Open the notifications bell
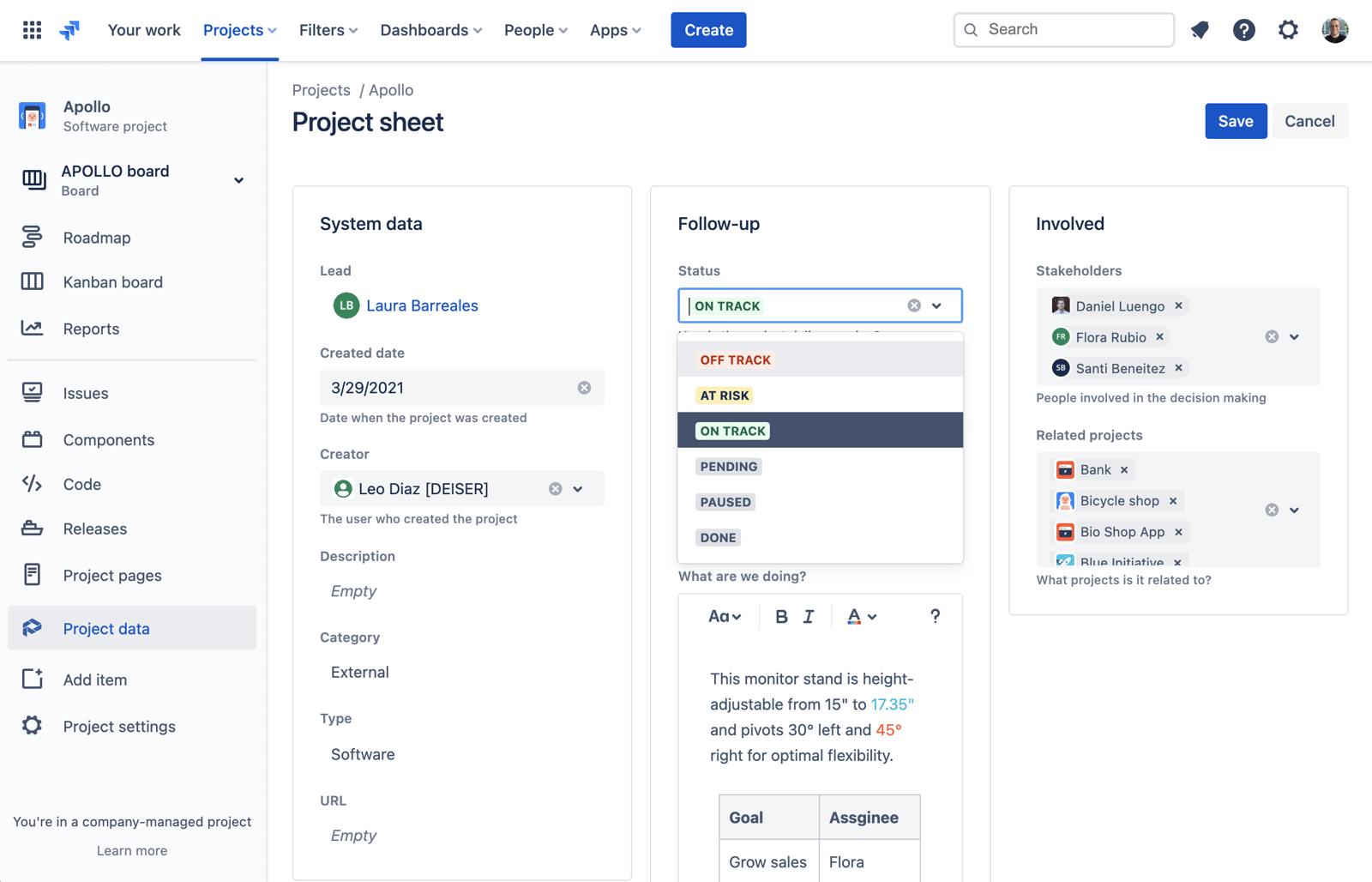The height and width of the screenshot is (882, 1372). 1200,29
